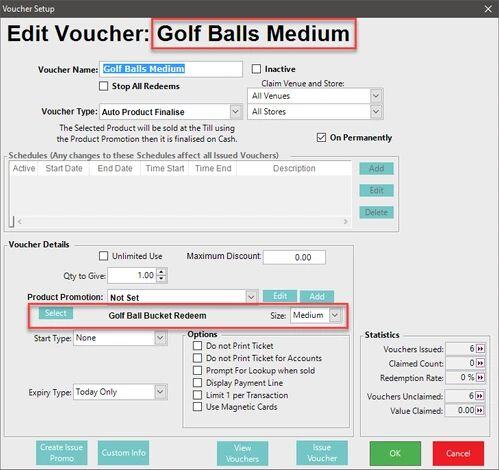The width and height of the screenshot is (499, 470).
Task: Open Redemption Rate detail arrow icon
Action: (480, 378)
